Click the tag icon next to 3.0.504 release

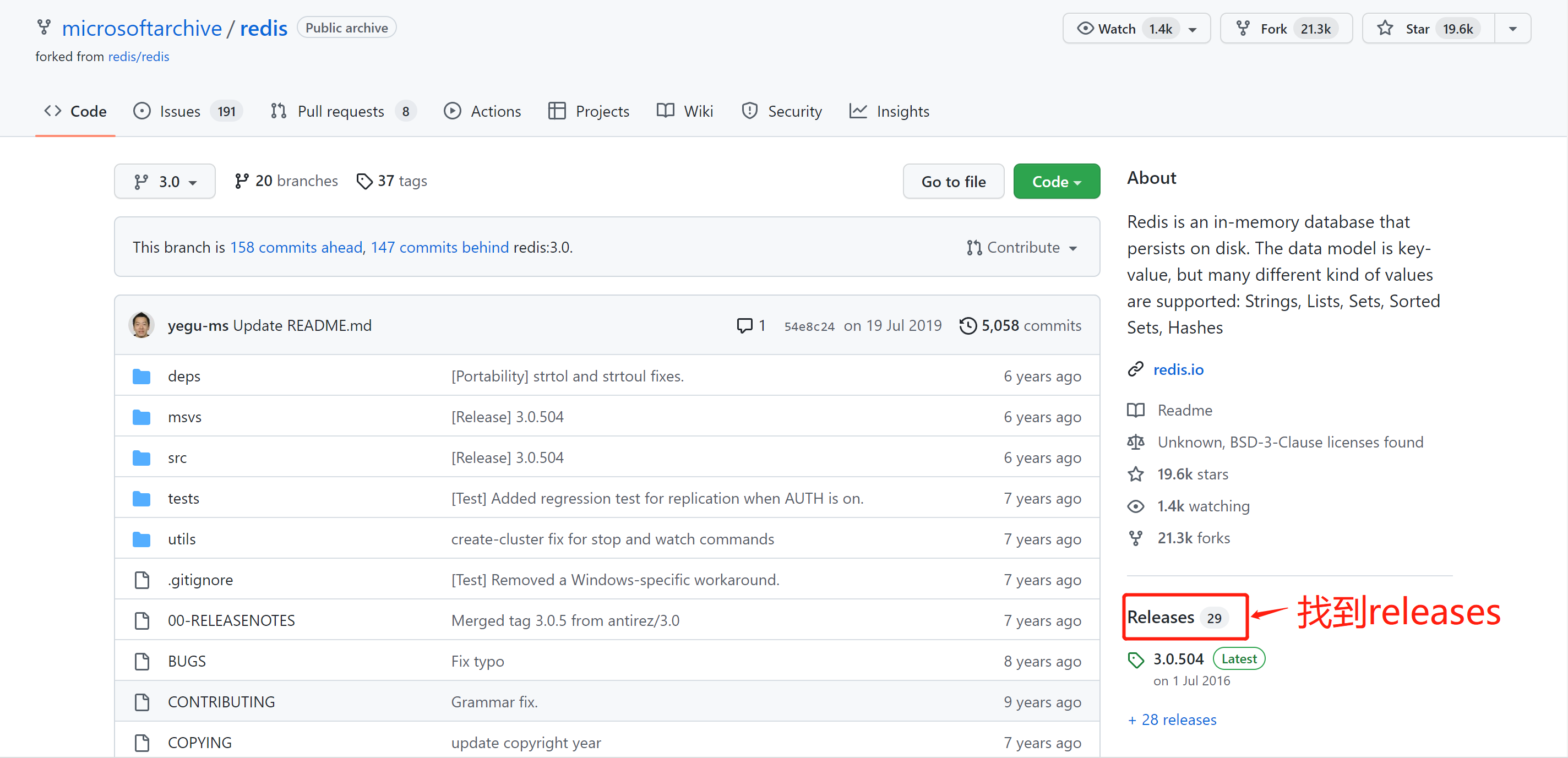click(x=1135, y=659)
